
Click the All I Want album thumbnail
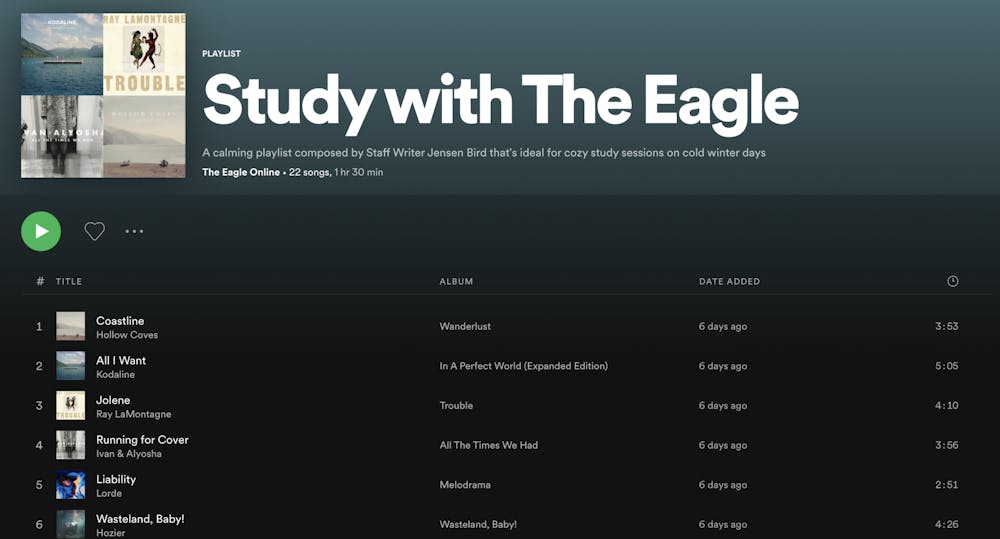[x=70, y=366]
